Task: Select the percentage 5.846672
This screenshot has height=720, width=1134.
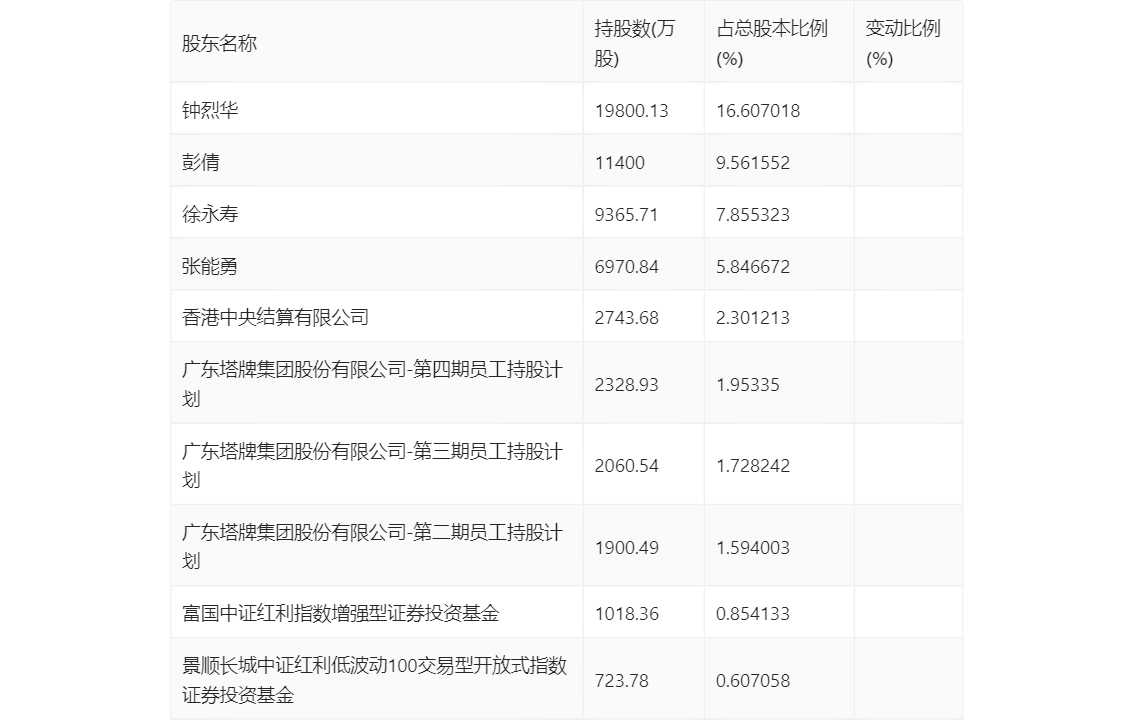Action: (x=753, y=267)
